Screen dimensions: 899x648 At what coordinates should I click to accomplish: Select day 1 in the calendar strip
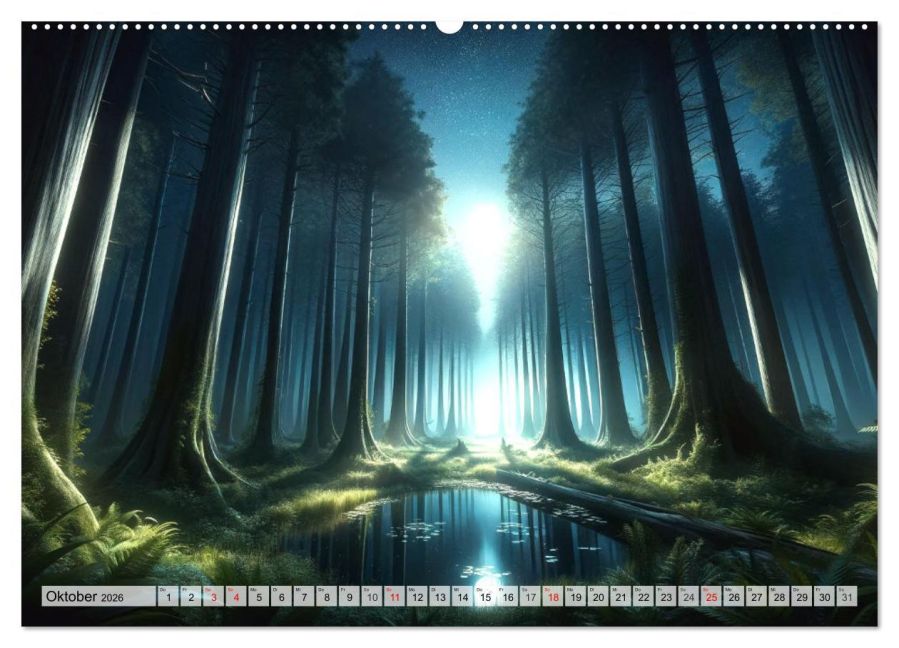pos(168,596)
